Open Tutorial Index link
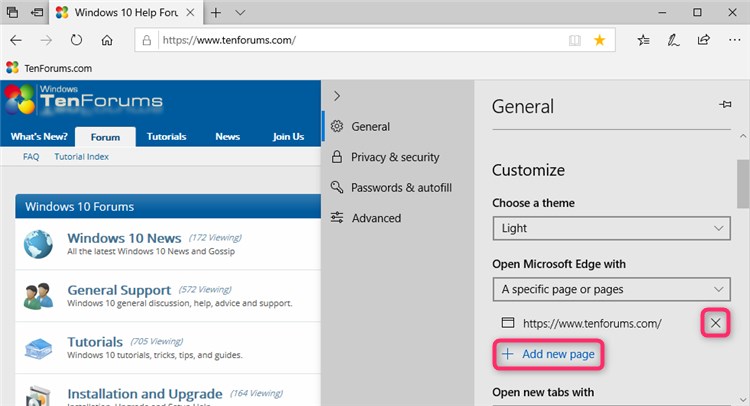 click(x=81, y=156)
